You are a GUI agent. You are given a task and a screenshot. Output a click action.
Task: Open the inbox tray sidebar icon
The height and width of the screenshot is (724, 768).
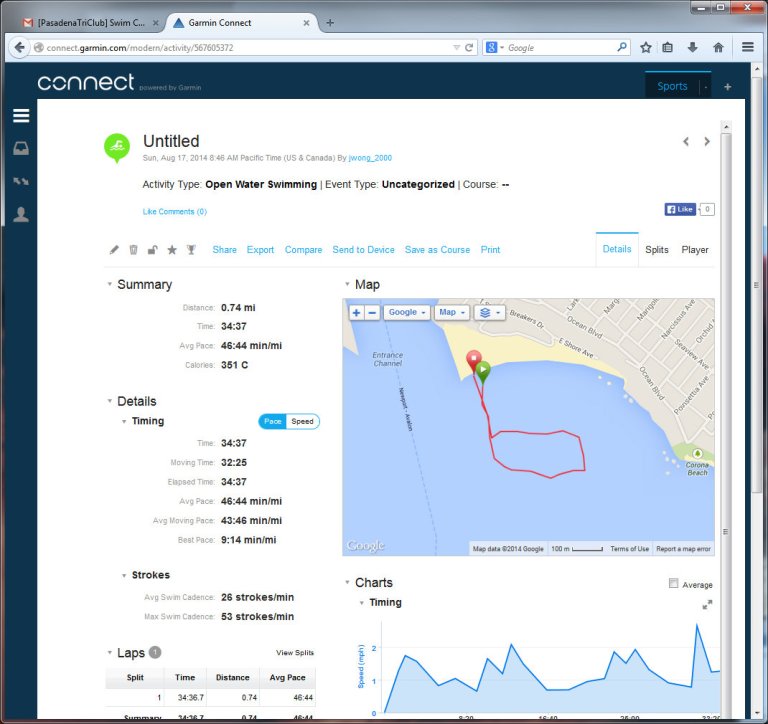coord(21,148)
